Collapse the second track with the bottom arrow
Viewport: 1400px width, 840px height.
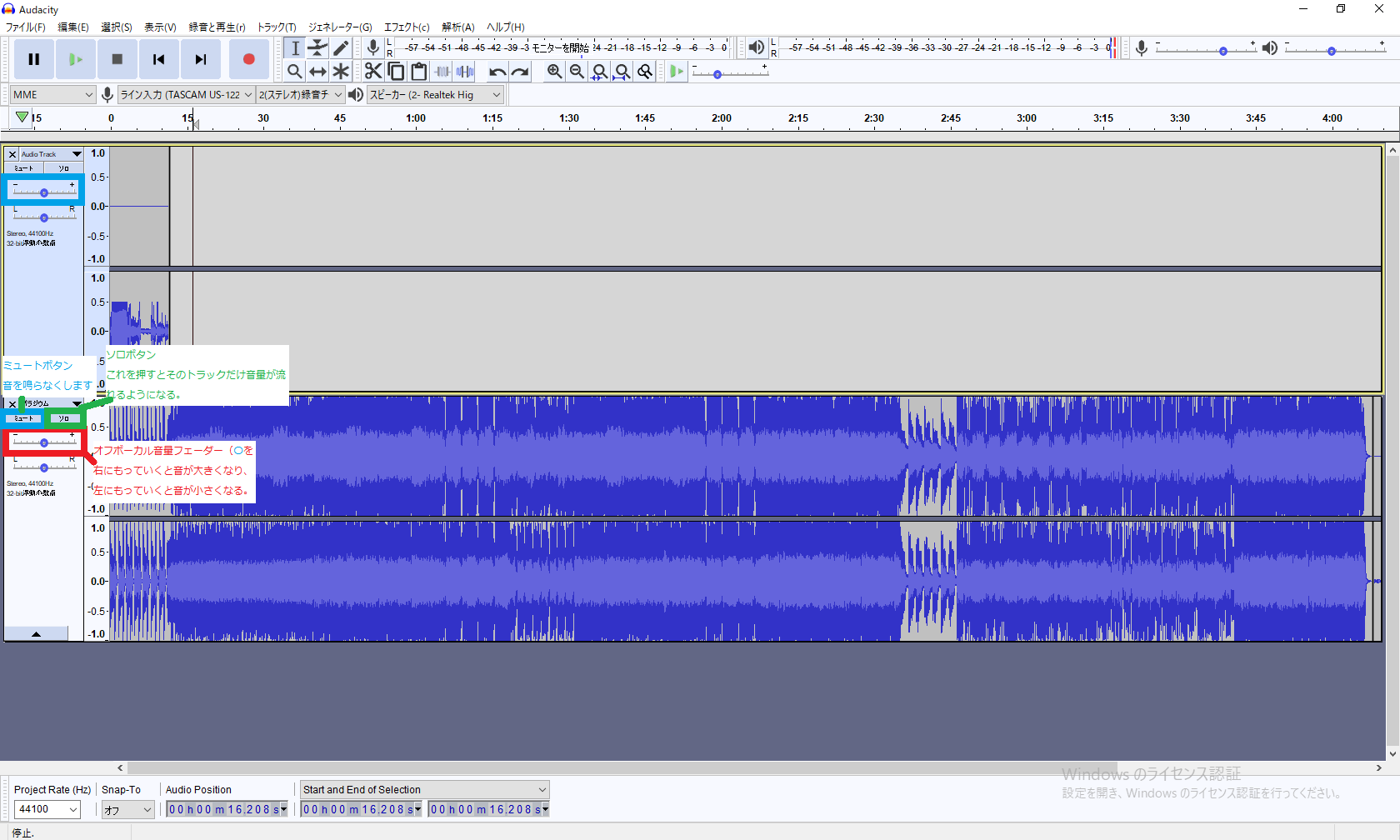coord(36,634)
